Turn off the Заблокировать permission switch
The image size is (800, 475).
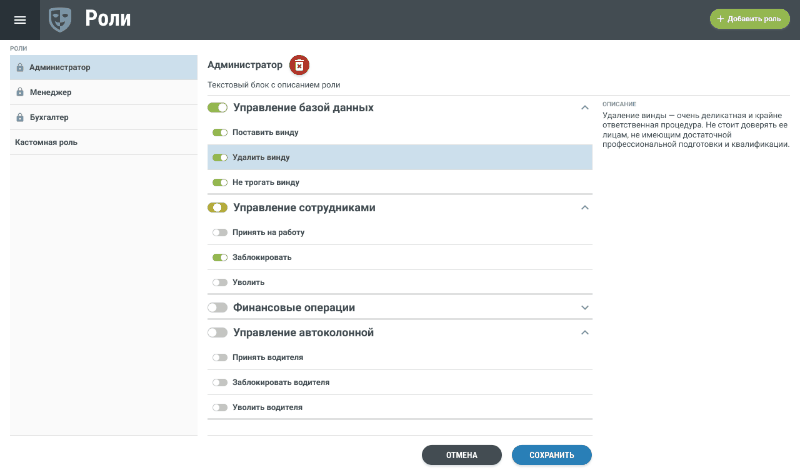220,257
